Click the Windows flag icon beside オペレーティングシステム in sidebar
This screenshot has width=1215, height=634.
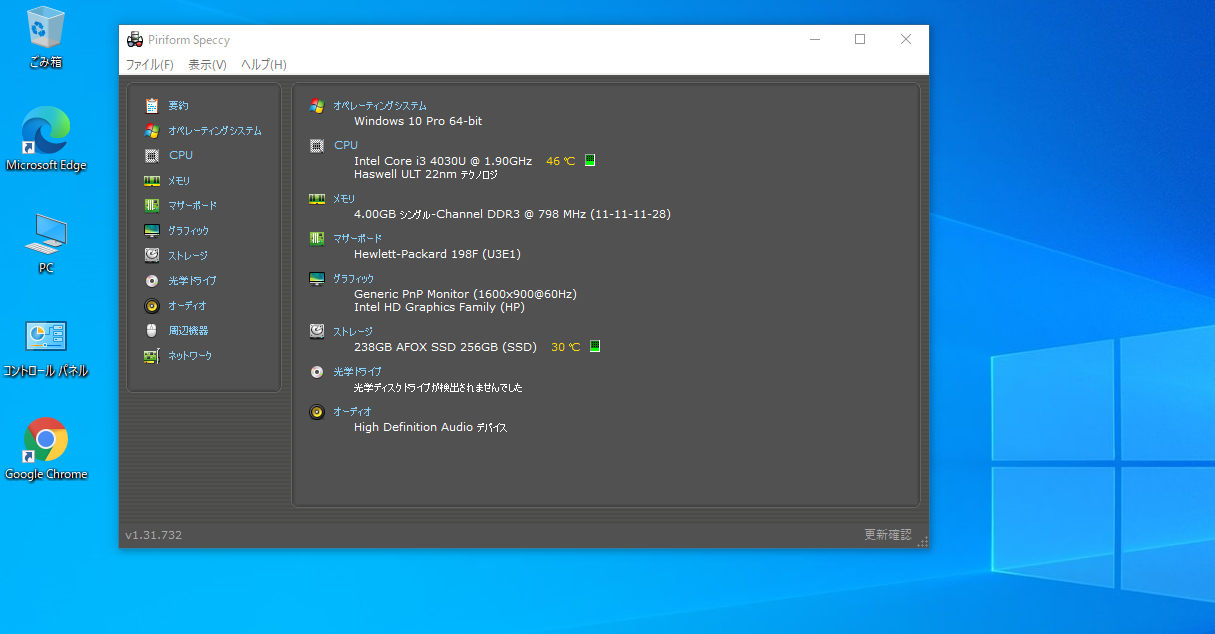click(152, 130)
